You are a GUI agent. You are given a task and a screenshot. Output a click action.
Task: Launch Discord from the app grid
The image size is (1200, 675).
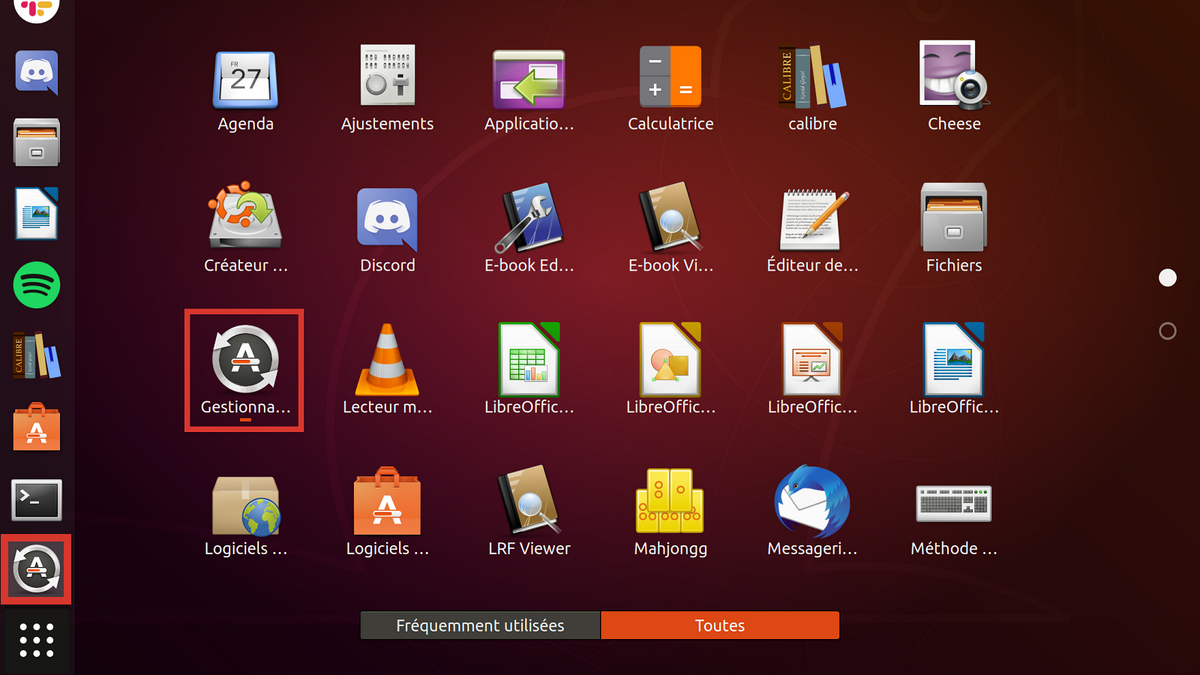point(387,217)
